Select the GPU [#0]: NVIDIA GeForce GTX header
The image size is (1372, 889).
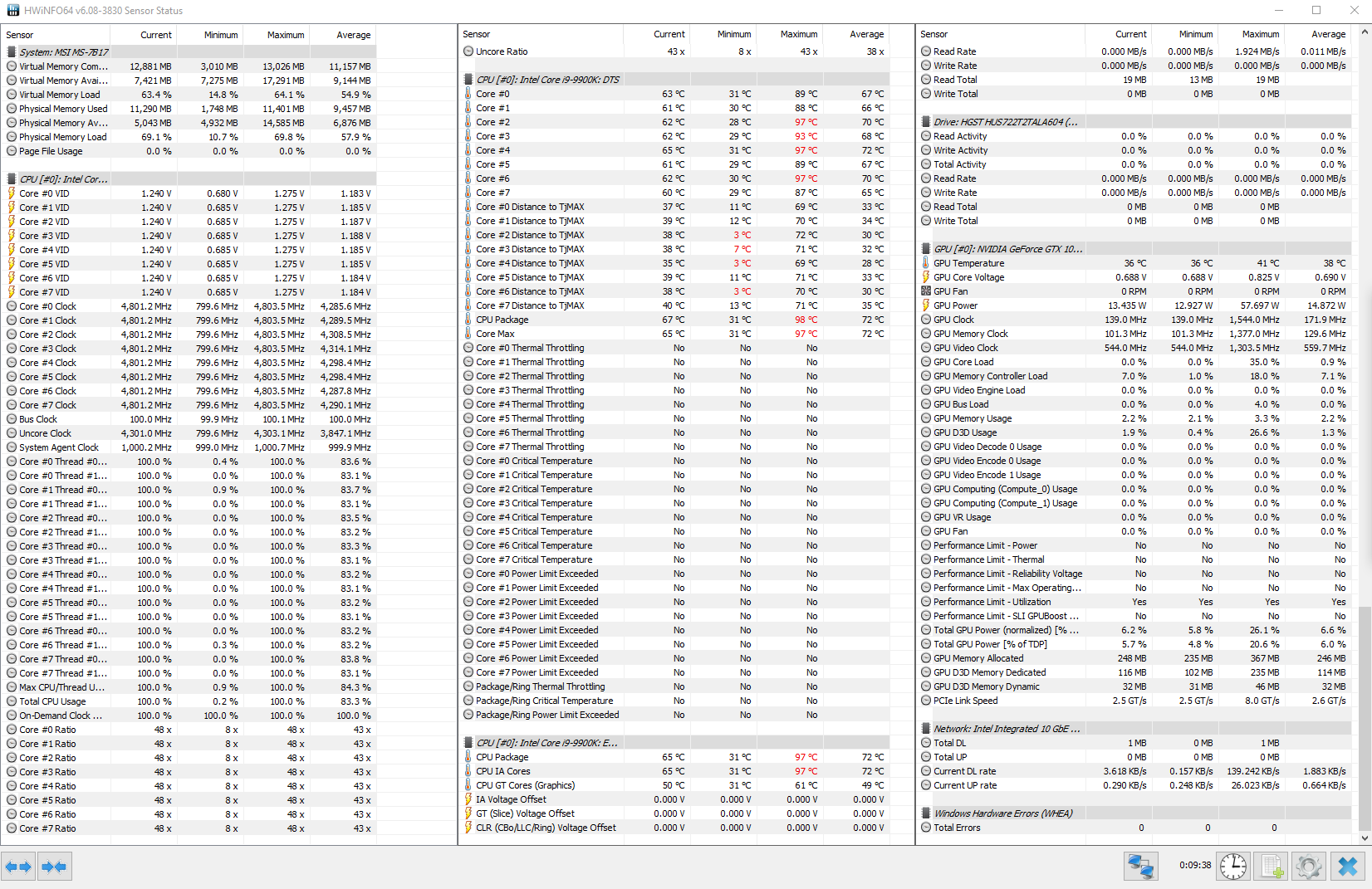(x=1134, y=249)
